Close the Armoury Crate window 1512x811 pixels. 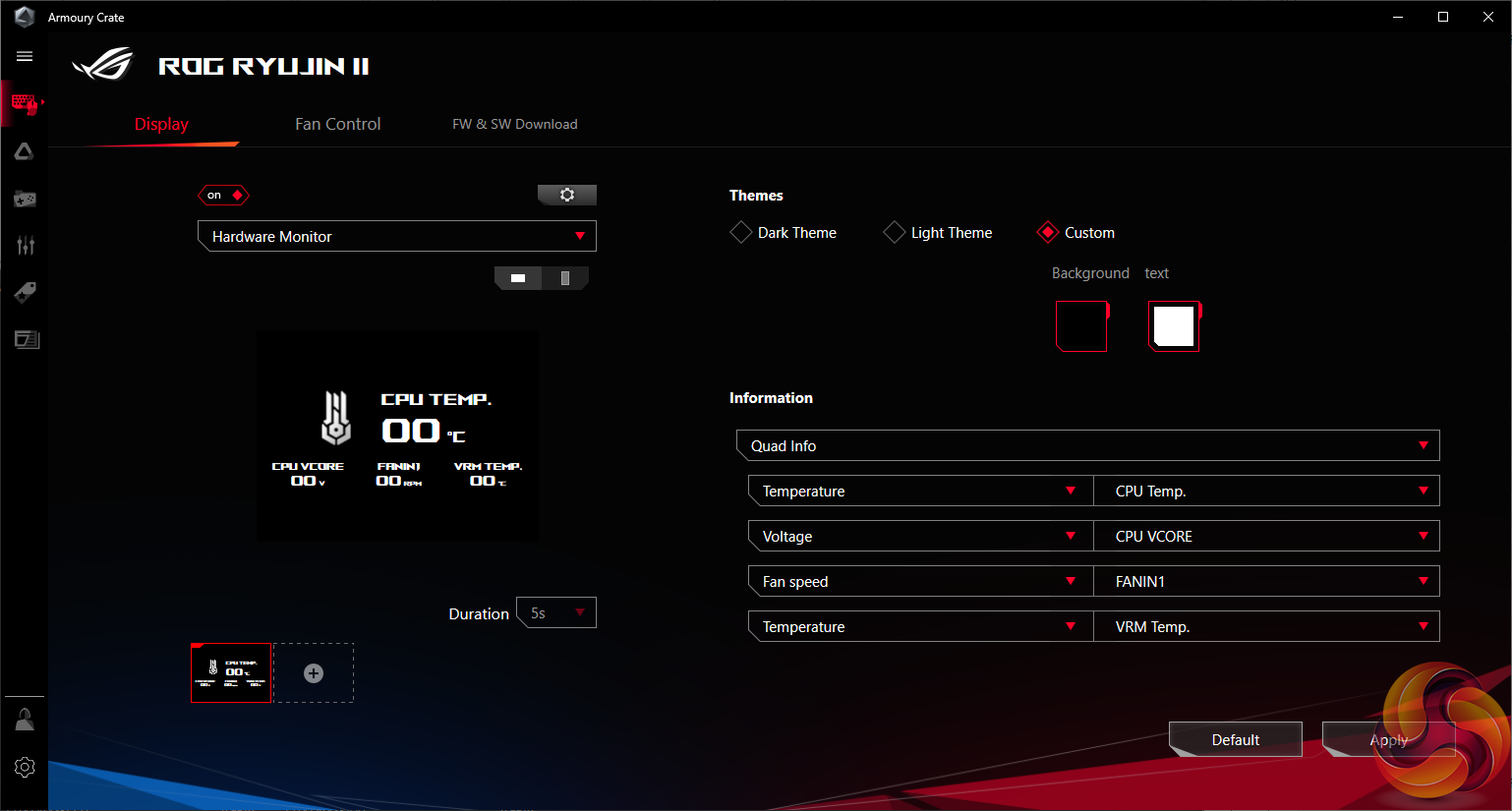[x=1488, y=17]
